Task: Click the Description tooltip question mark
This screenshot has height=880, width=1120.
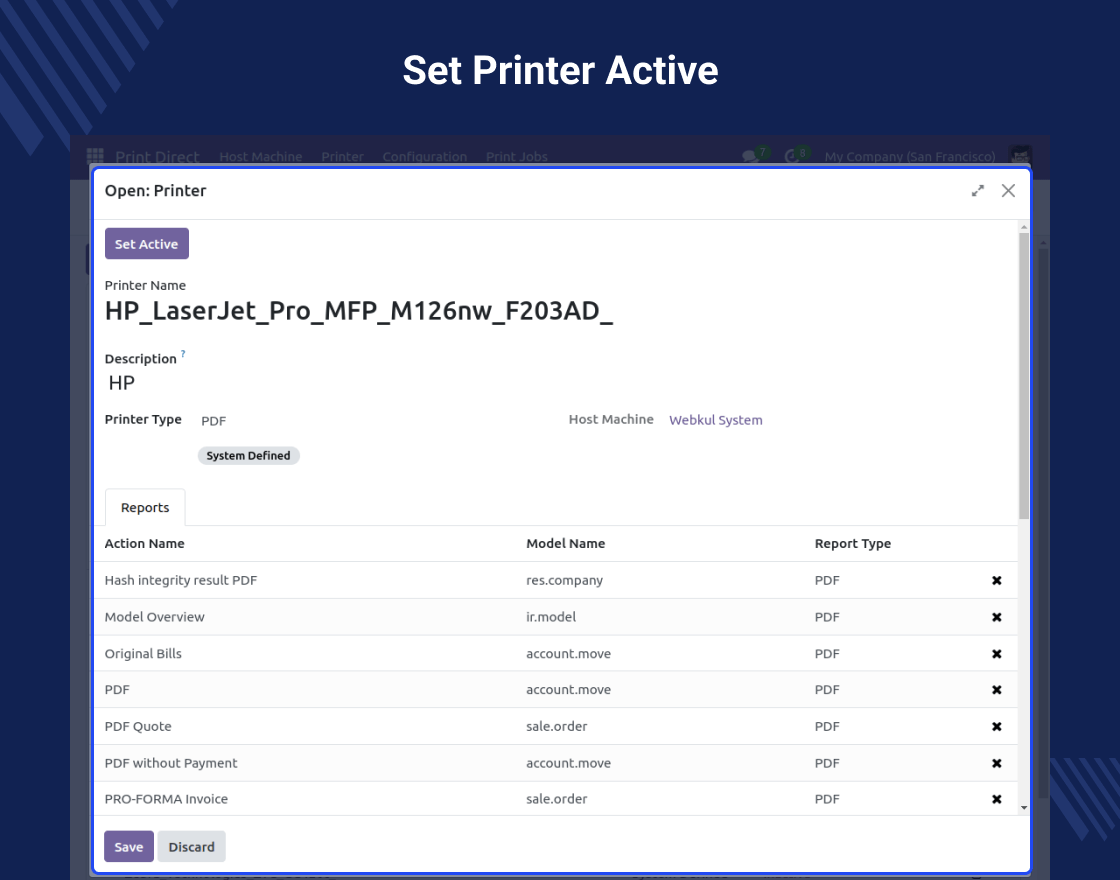Action: coord(182,353)
